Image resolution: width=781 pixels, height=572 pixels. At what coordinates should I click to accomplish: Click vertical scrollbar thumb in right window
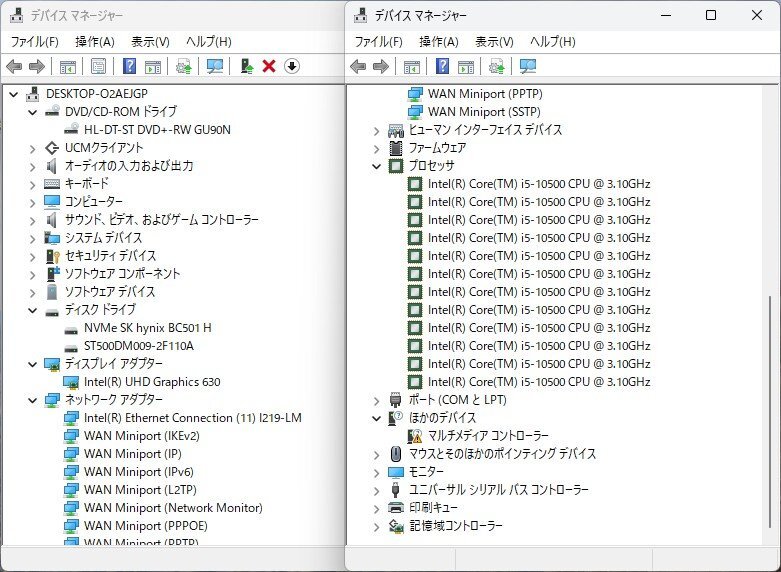click(x=770, y=413)
